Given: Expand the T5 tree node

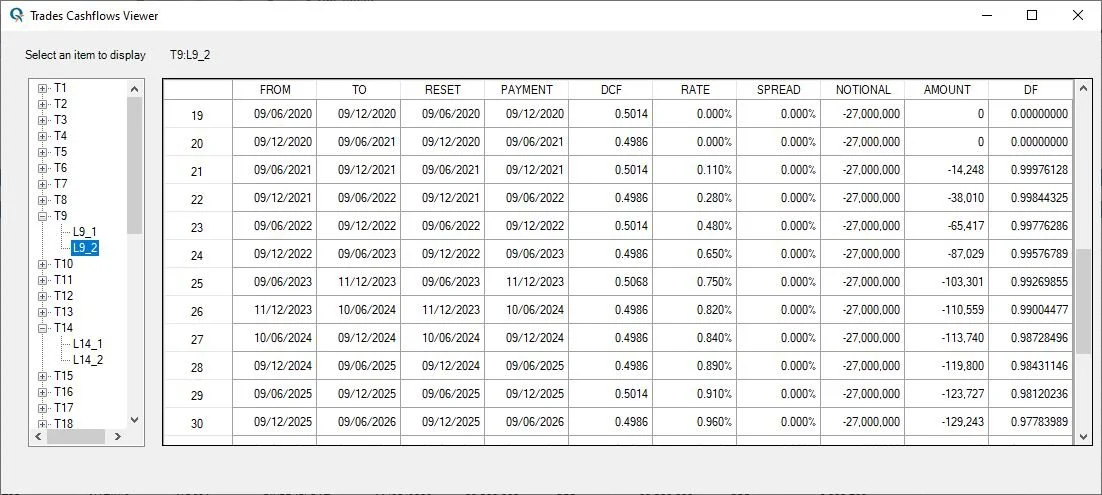Looking at the screenshot, I should coord(42,152).
